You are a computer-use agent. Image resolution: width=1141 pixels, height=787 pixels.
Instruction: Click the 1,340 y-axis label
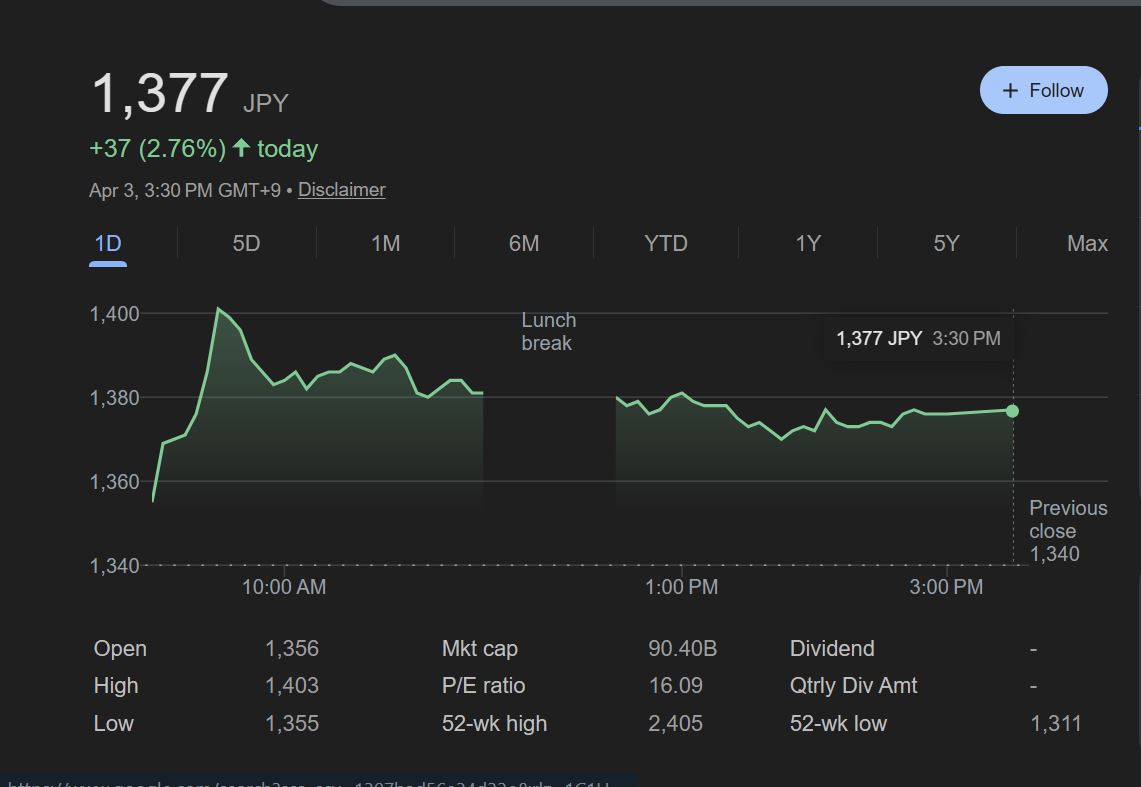tap(114, 566)
